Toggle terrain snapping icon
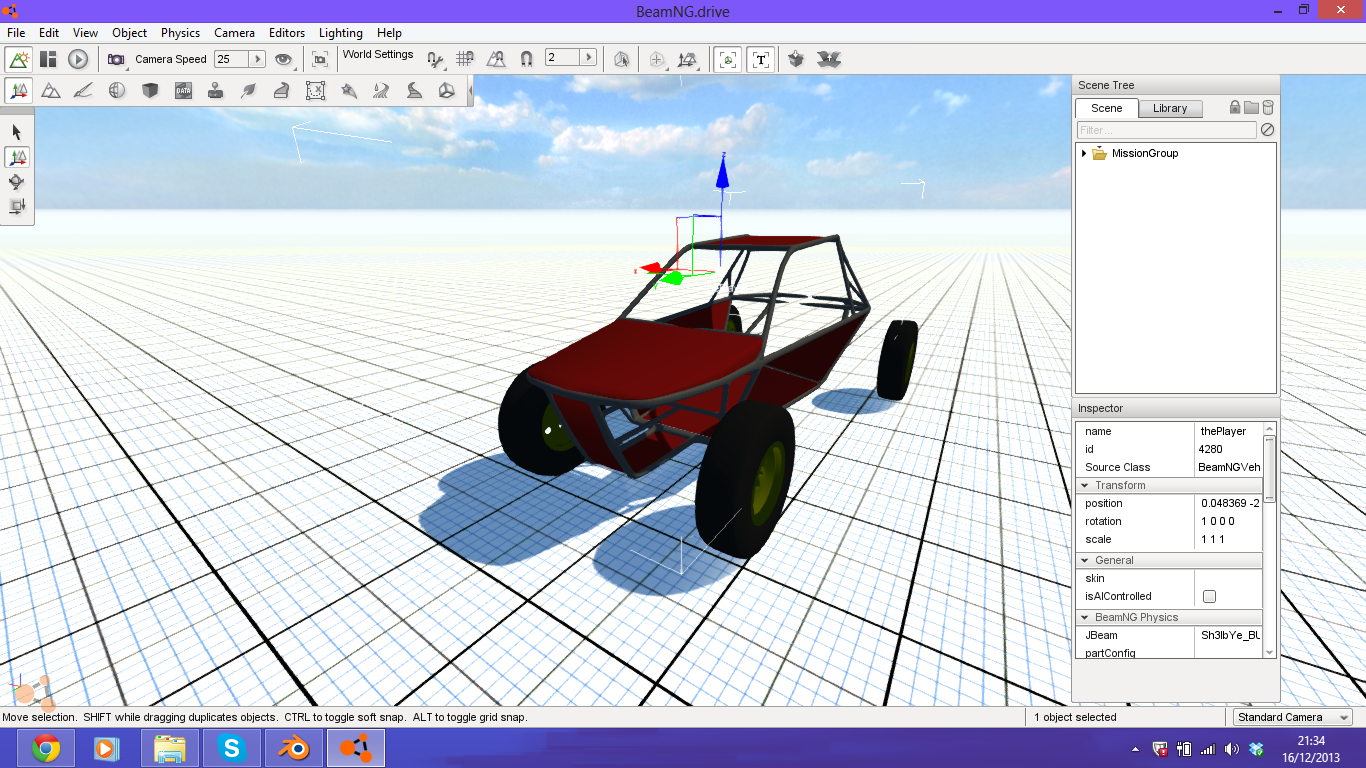This screenshot has width=1366, height=768. (x=495, y=59)
